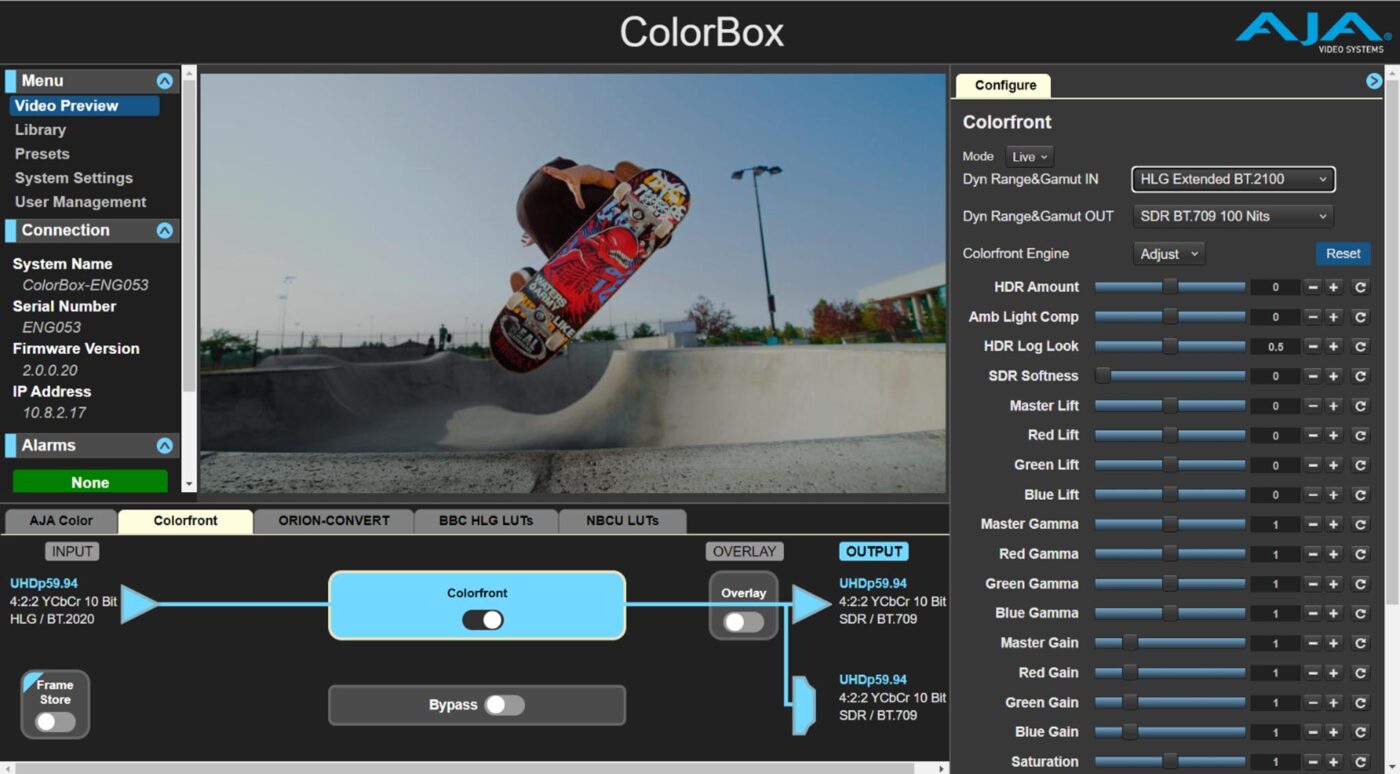The width and height of the screenshot is (1400, 774).
Task: Click the reset icon beside Saturation slider
Action: click(1361, 761)
